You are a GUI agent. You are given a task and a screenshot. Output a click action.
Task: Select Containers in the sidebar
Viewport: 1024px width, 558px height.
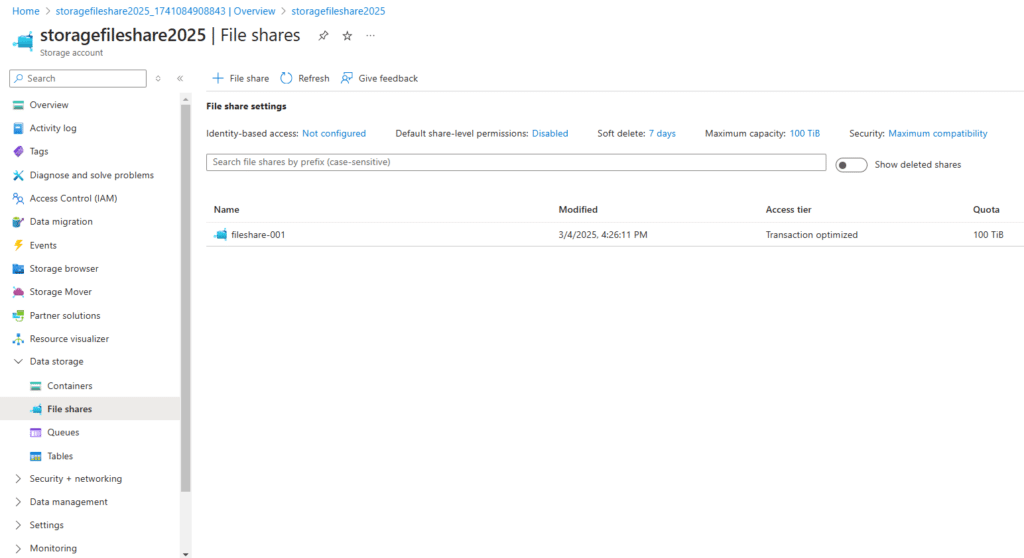click(69, 386)
